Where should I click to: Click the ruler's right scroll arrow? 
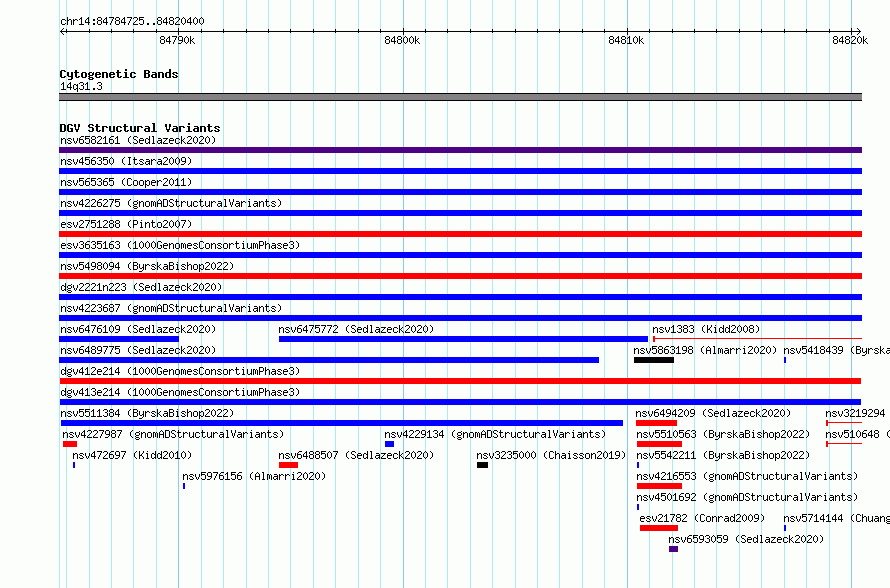tap(858, 31)
